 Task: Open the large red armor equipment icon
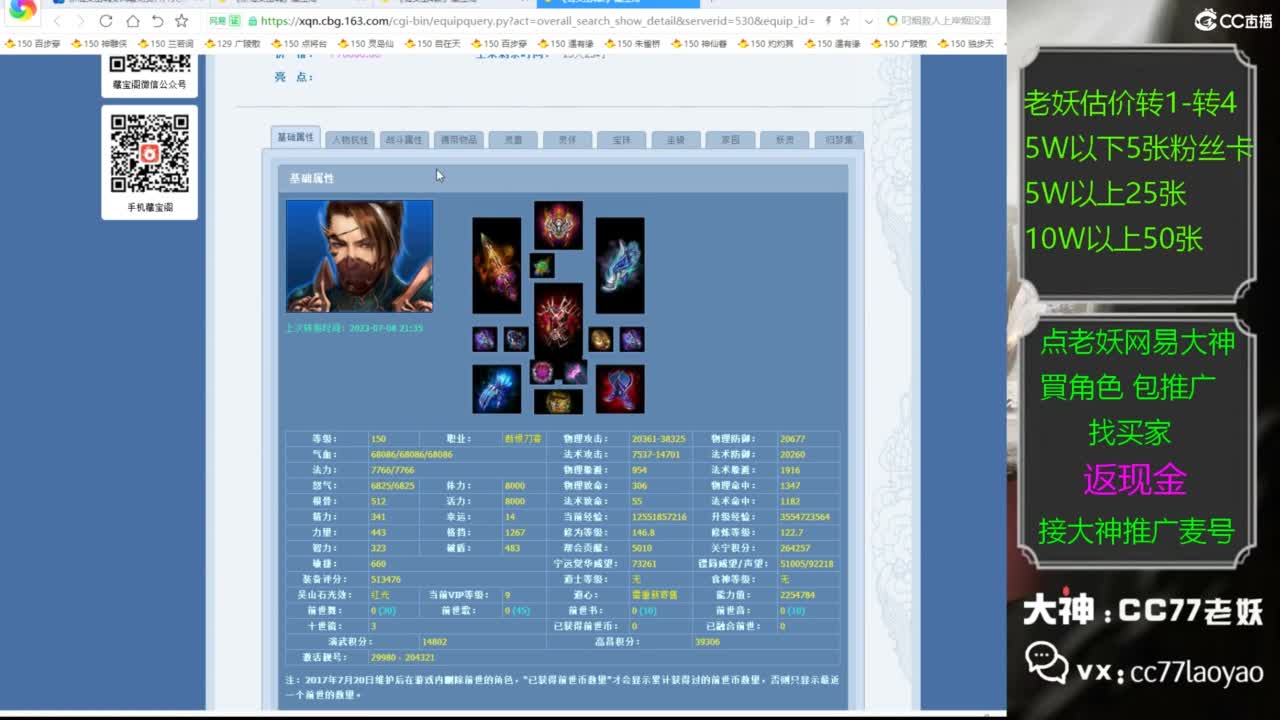558,320
